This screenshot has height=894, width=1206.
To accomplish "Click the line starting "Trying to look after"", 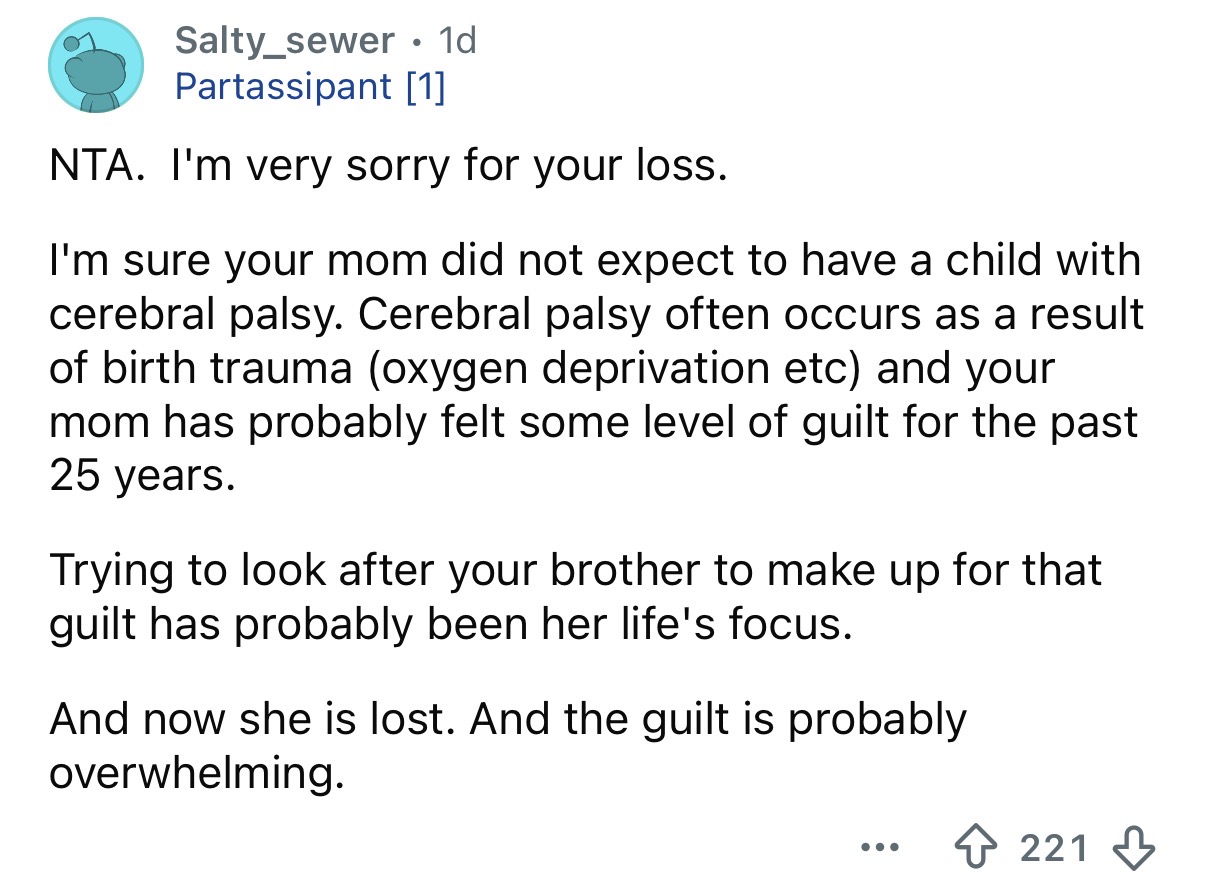I will coord(575,569).
